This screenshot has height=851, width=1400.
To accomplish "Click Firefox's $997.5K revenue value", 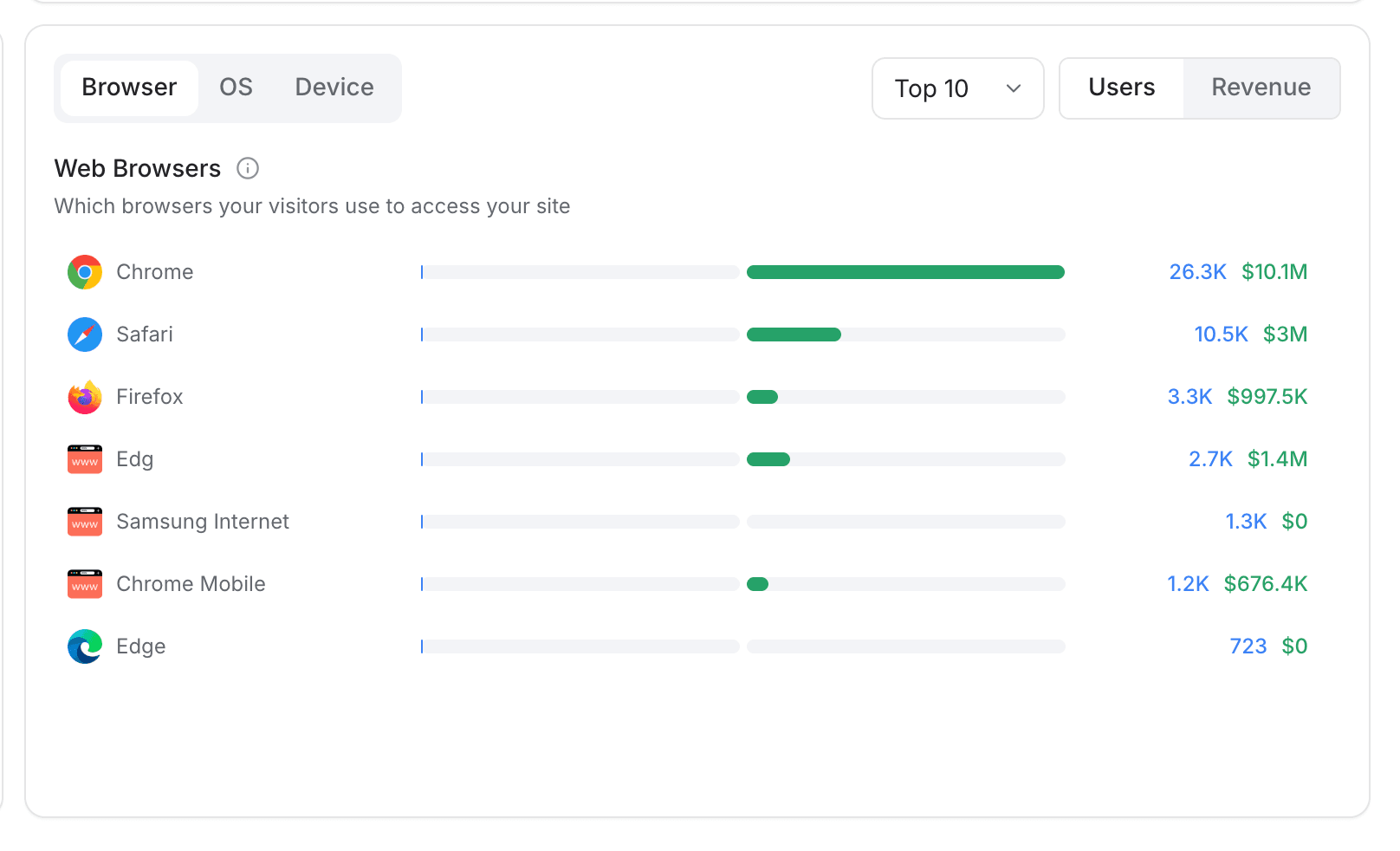I will [1267, 397].
